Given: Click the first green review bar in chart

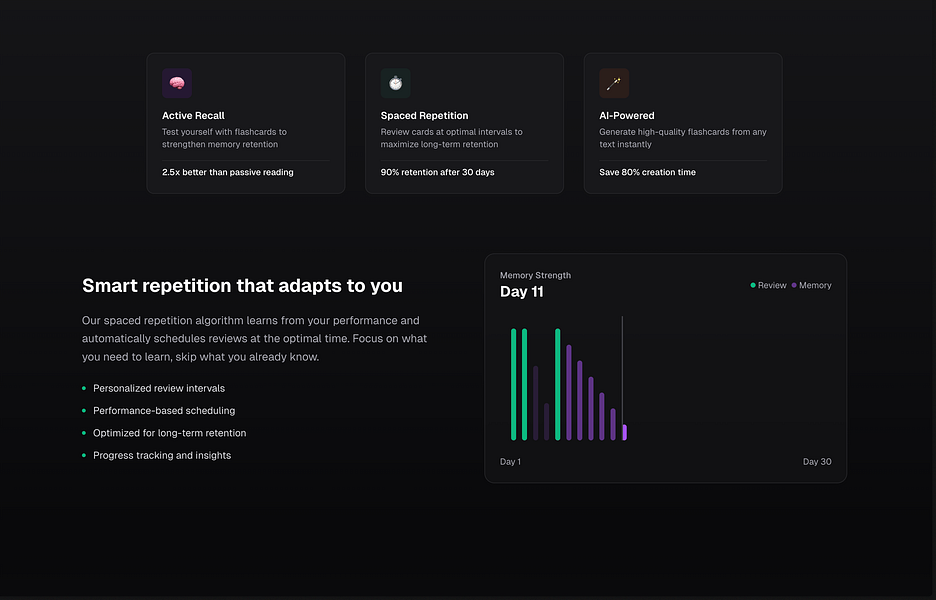Looking at the screenshot, I should click(x=513, y=384).
